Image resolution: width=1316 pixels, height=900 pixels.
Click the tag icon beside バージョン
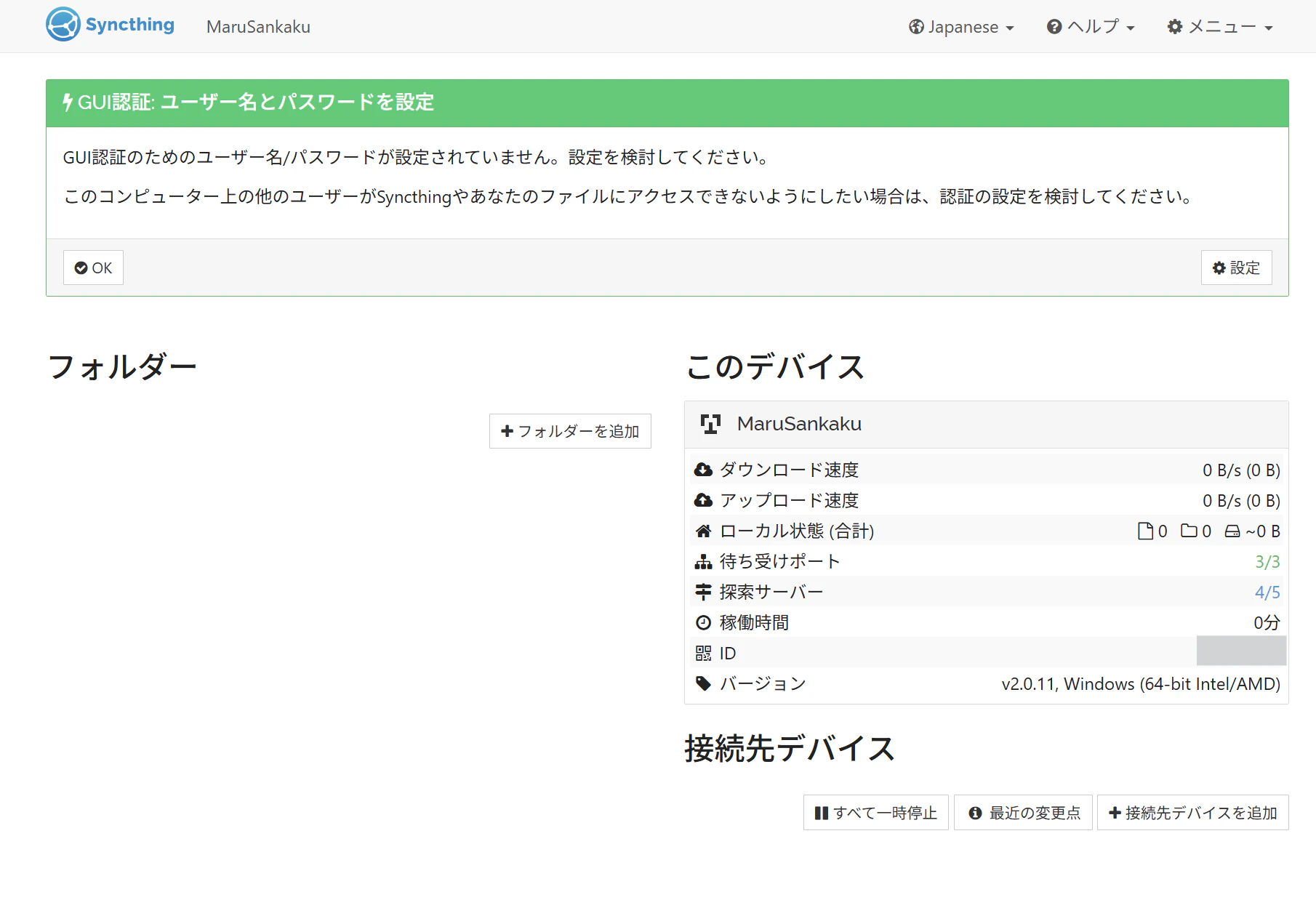pyautogui.click(x=703, y=683)
